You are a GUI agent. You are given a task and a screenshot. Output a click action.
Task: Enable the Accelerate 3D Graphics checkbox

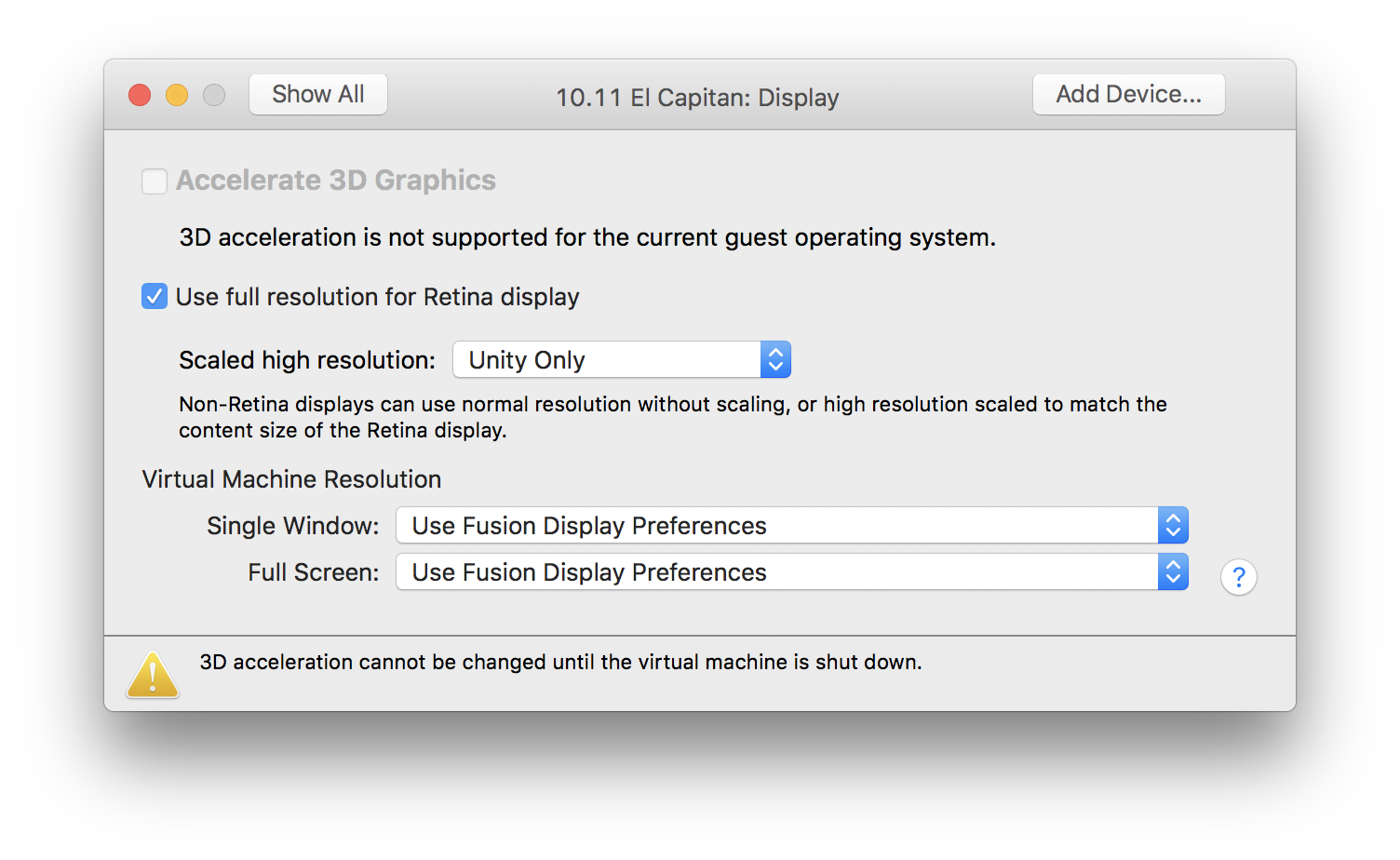[x=154, y=181]
